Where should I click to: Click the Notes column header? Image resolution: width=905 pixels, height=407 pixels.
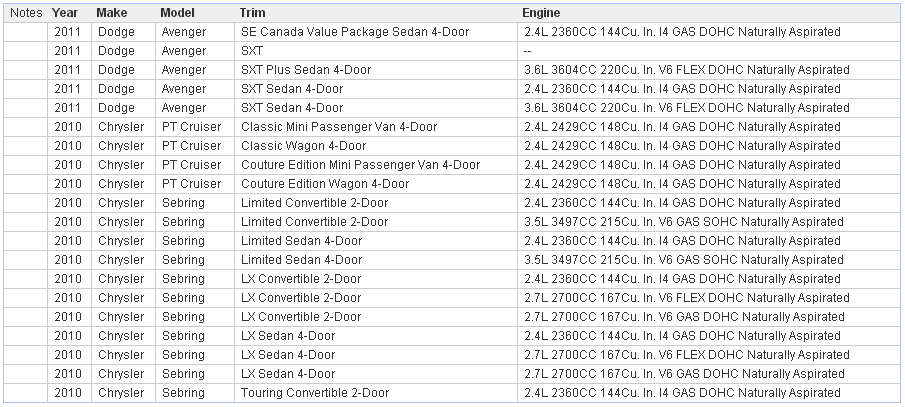pyautogui.click(x=25, y=13)
